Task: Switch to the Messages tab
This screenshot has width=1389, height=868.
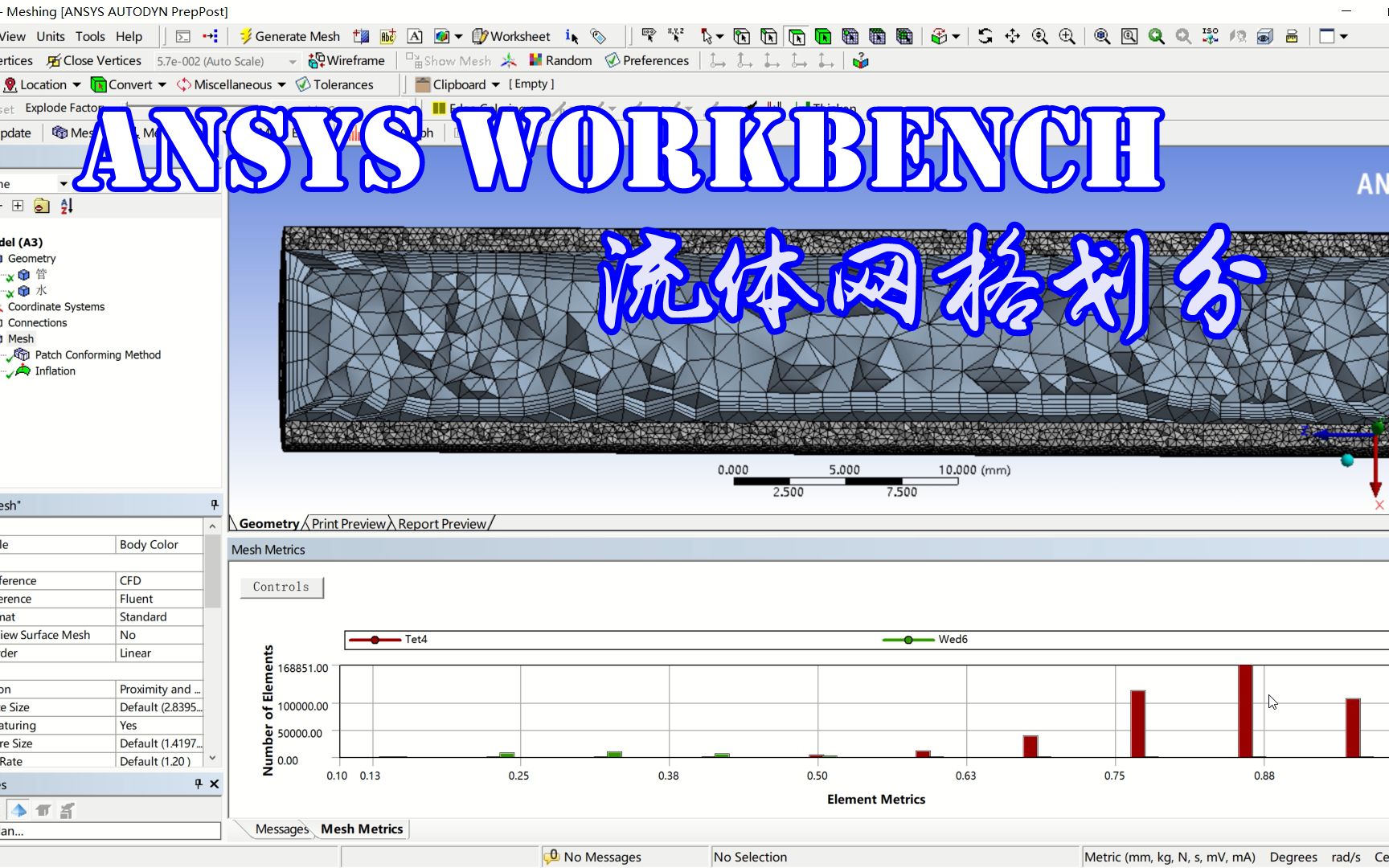Action: coord(281,829)
